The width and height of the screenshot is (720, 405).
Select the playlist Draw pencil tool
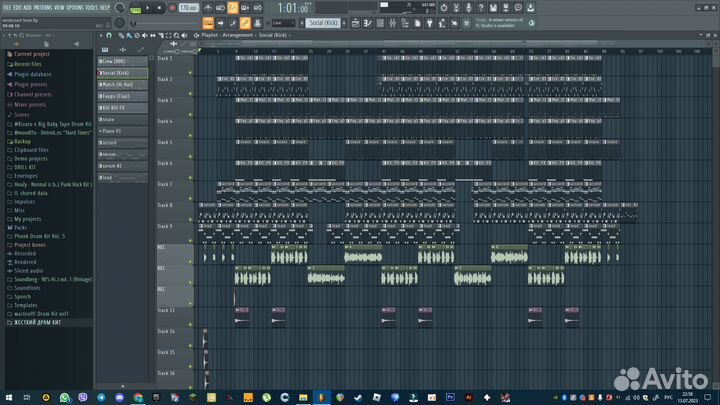click(x=121, y=35)
